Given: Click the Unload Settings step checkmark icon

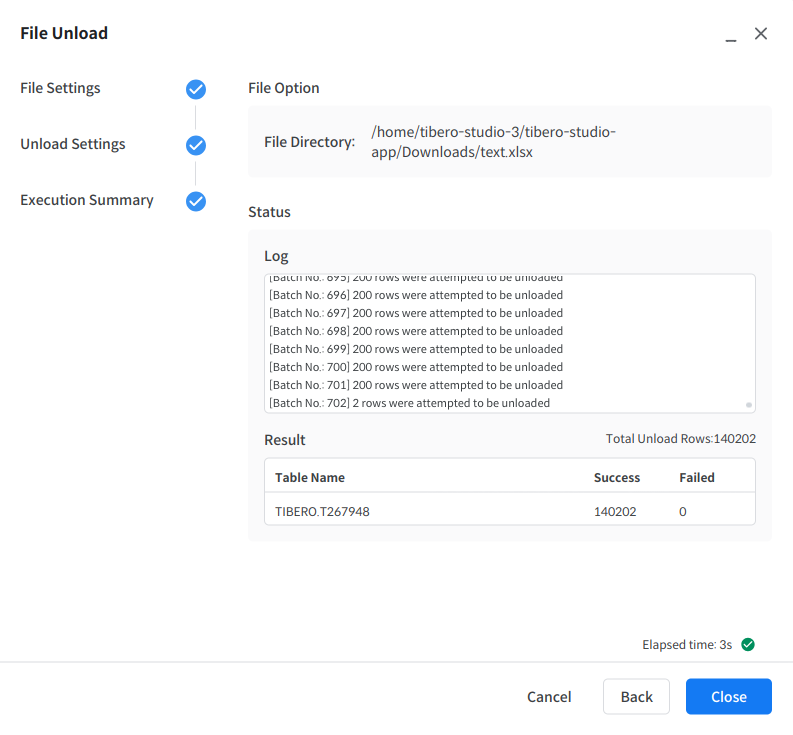Looking at the screenshot, I should coord(196,145).
